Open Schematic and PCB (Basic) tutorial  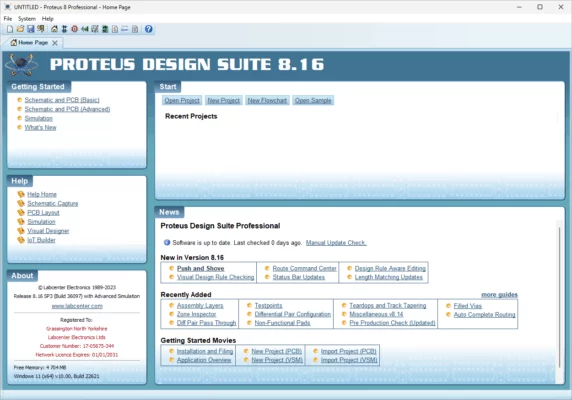coord(62,100)
